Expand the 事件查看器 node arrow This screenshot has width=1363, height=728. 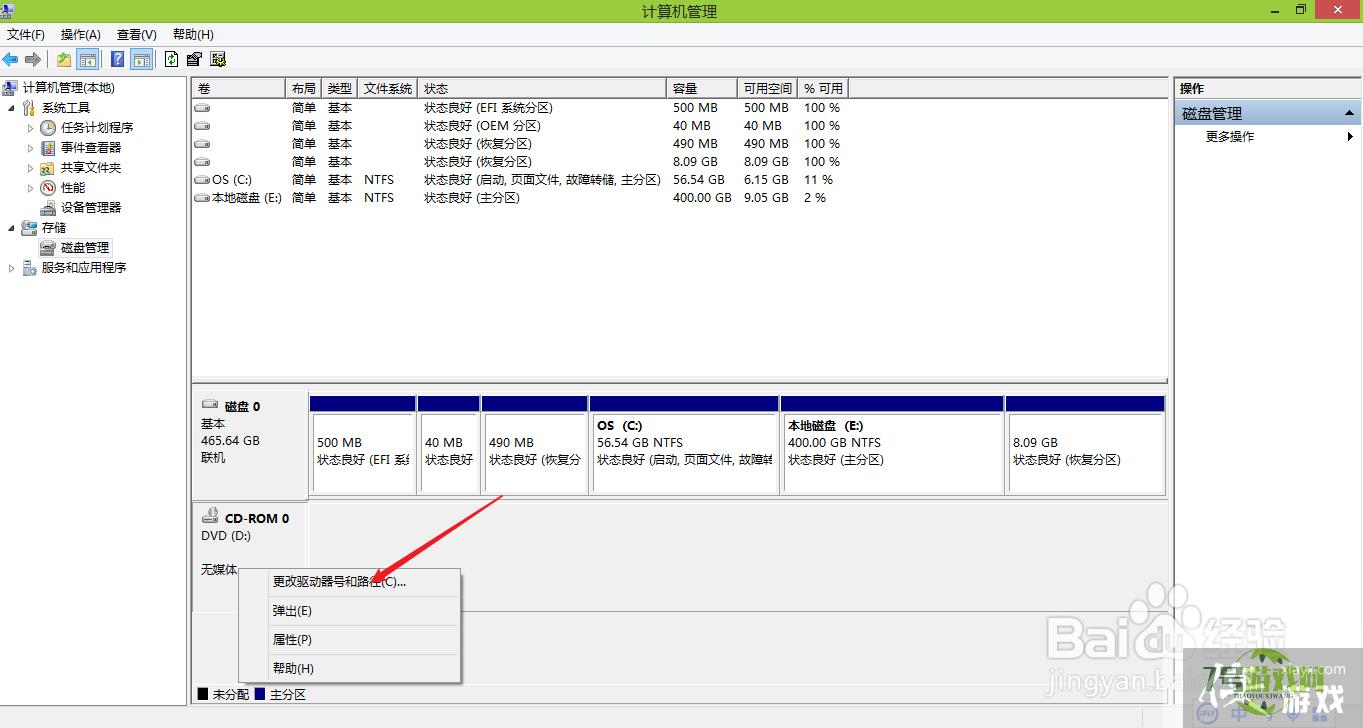tap(30, 148)
